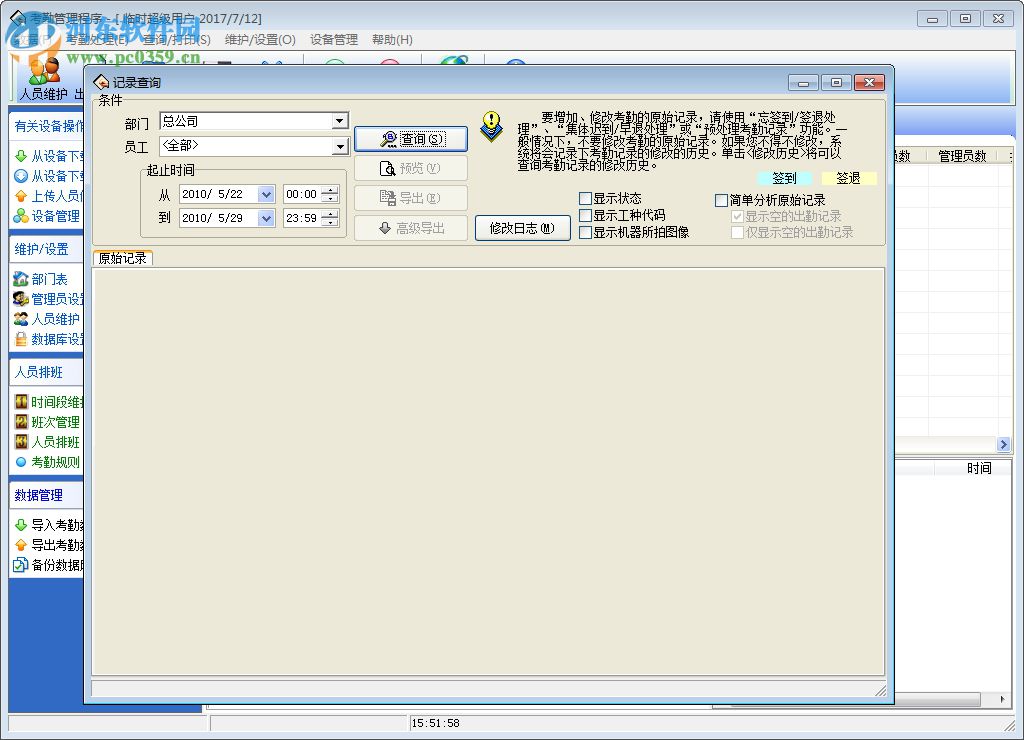Click the green arrow 从设备下载 icon in sidebar
The image size is (1024, 740).
click(21, 156)
